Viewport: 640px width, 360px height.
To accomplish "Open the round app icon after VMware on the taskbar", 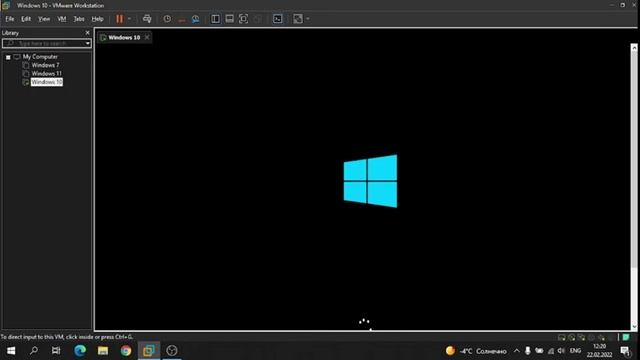I will pos(172,351).
